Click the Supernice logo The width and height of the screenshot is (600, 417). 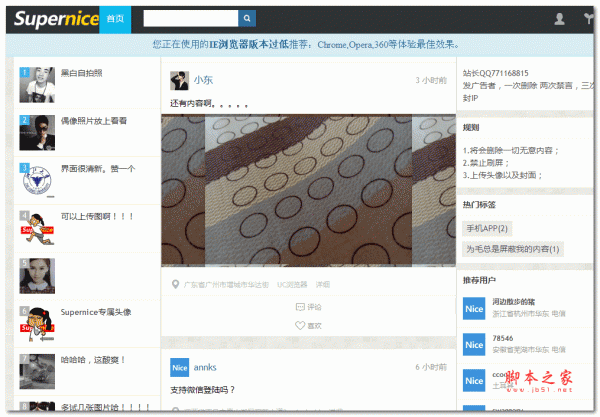pos(56,19)
